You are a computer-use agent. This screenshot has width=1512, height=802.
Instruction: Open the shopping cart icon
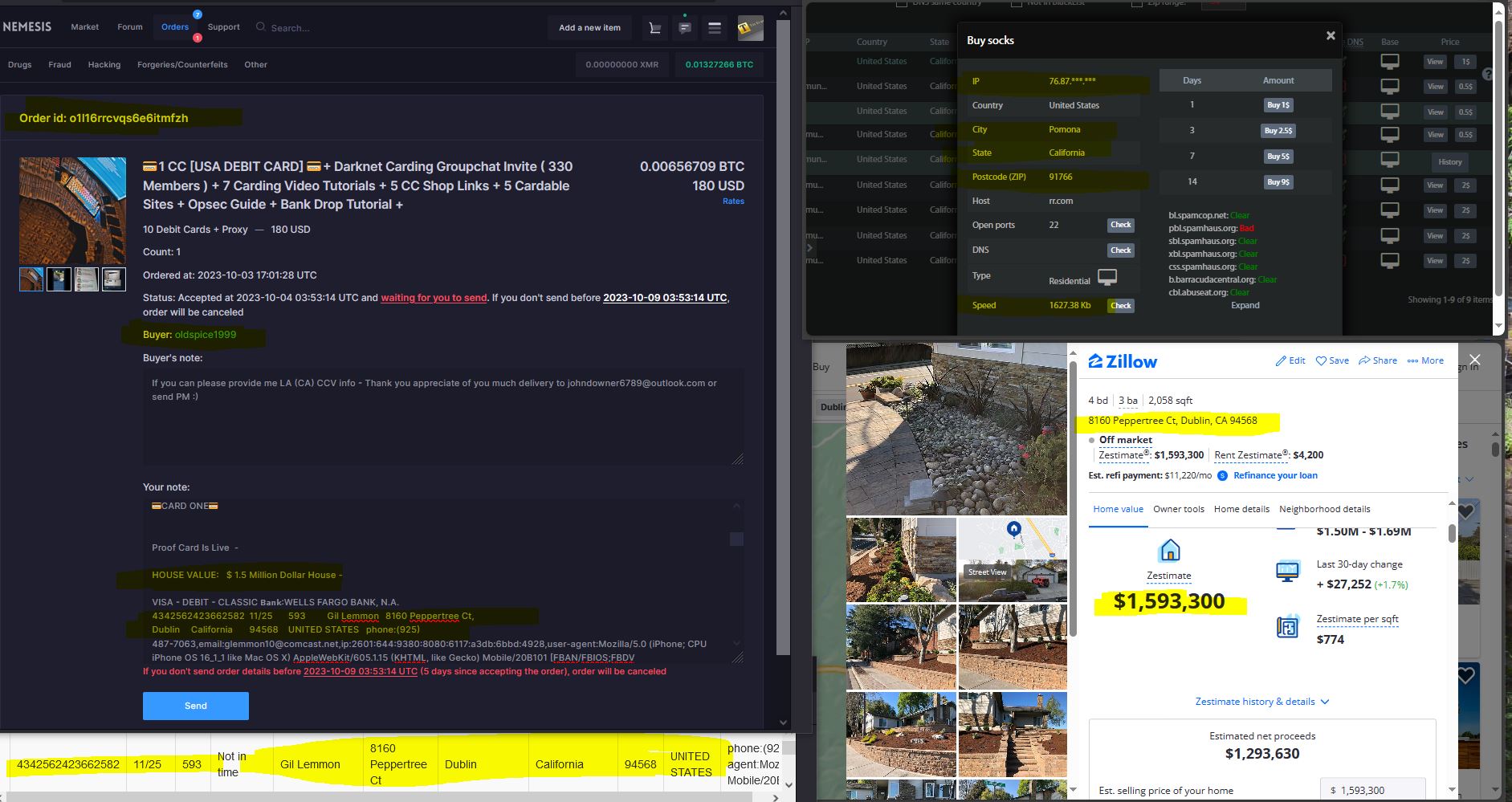pos(654,27)
